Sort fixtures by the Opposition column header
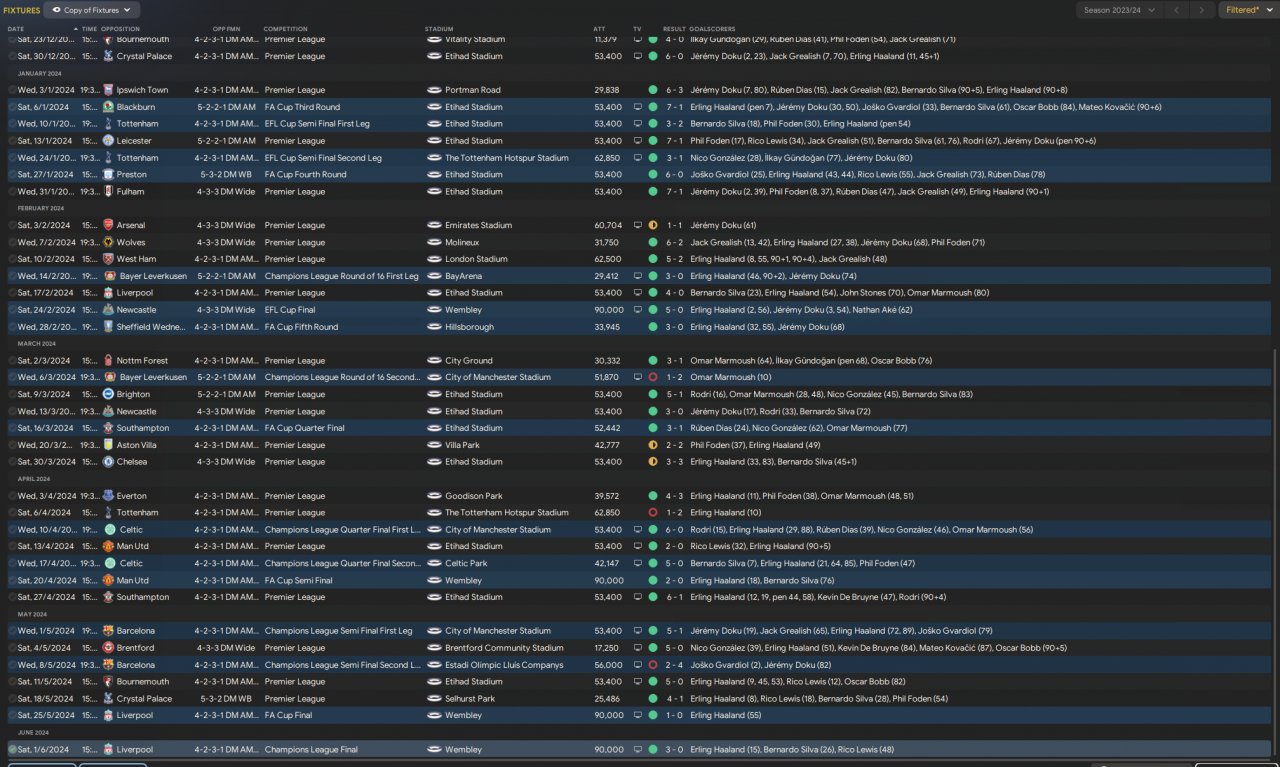Viewport: 1280px width, 767px height. click(121, 29)
